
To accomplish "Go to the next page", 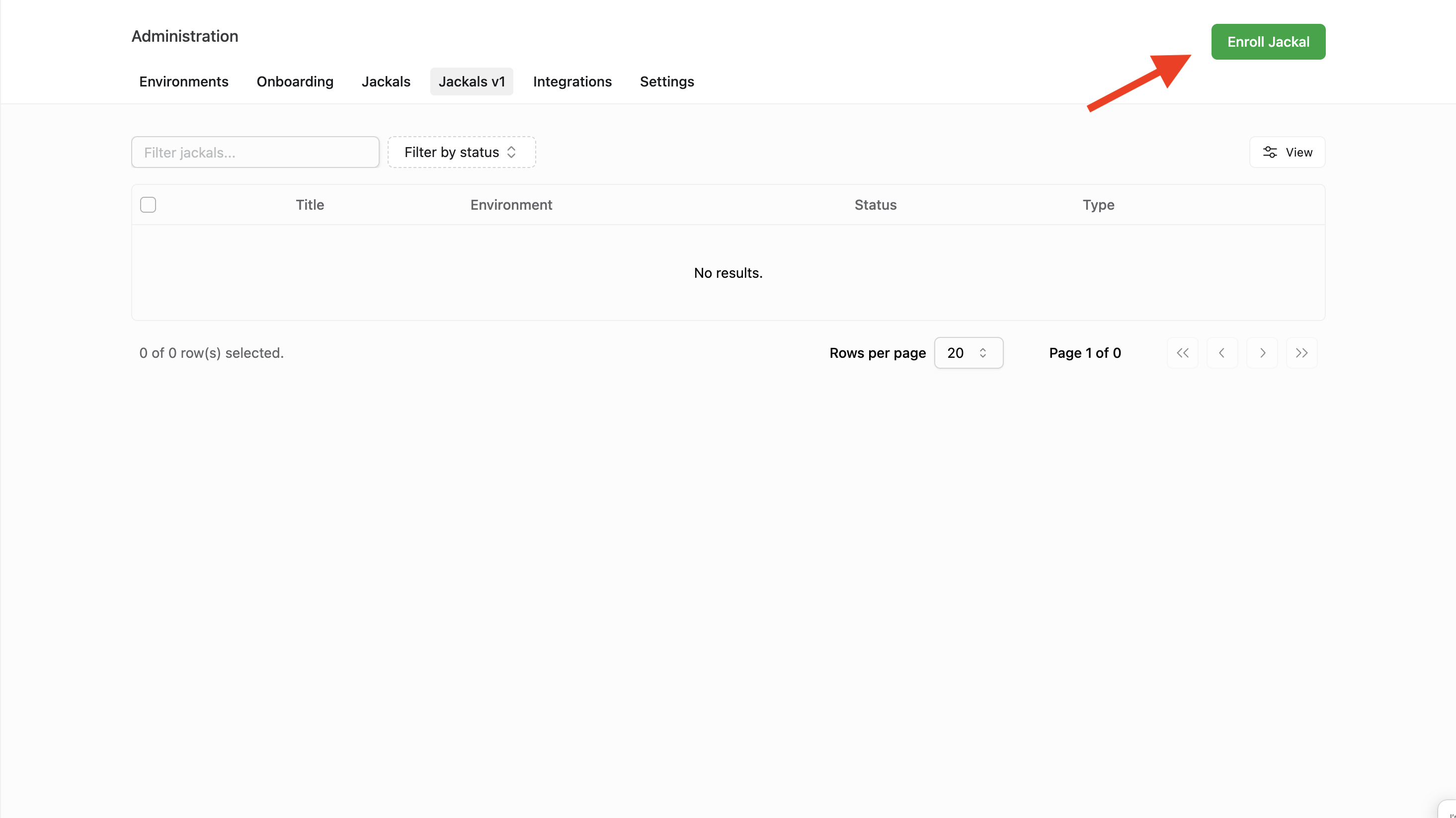I will (1262, 353).
